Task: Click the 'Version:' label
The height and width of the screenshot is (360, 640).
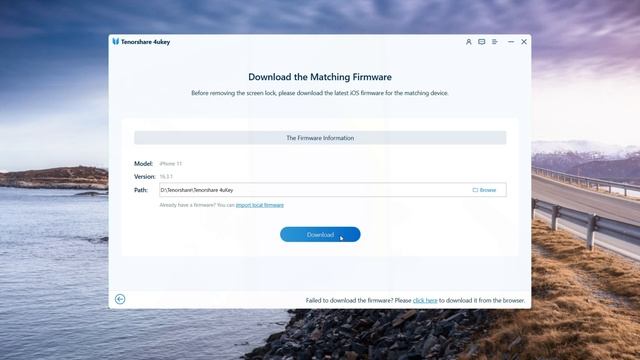Action: coord(144,177)
